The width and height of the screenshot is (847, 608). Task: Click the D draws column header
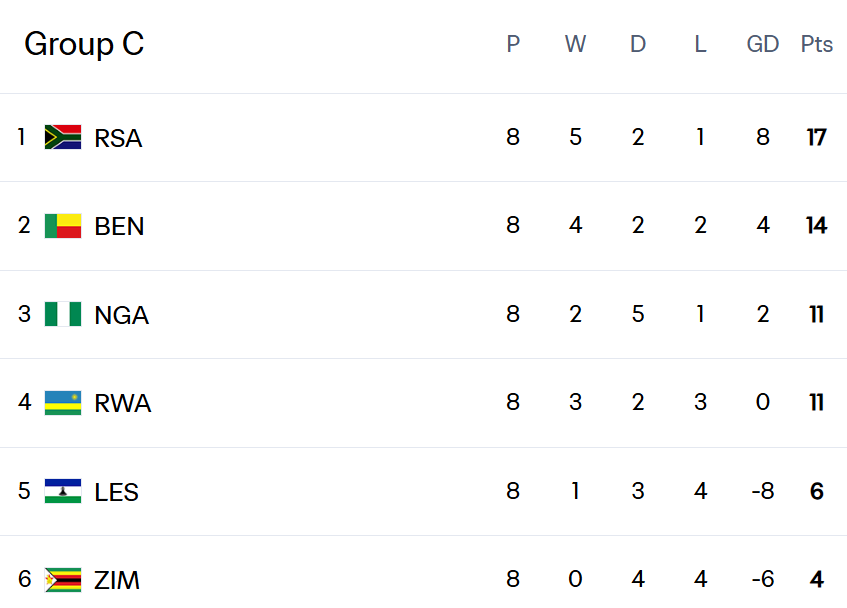click(x=638, y=44)
